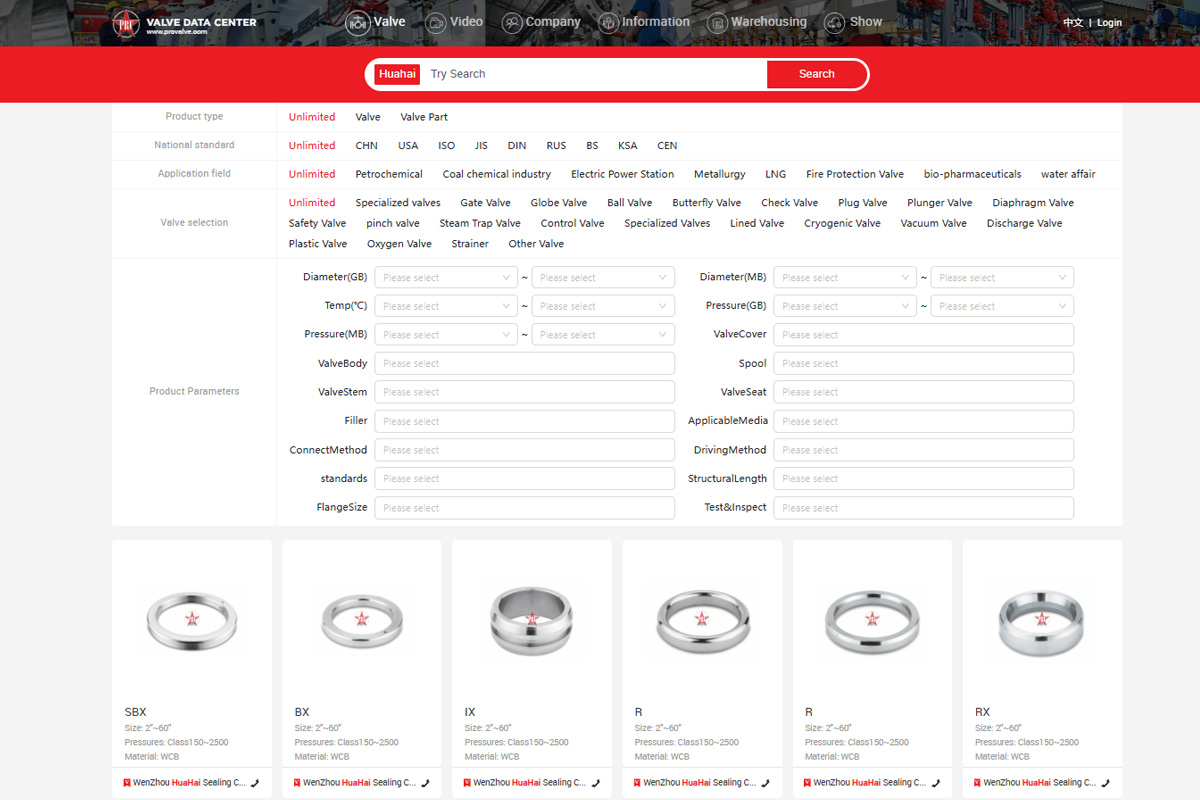Select Valve Part product type
This screenshot has width=1200, height=800.
pos(424,117)
